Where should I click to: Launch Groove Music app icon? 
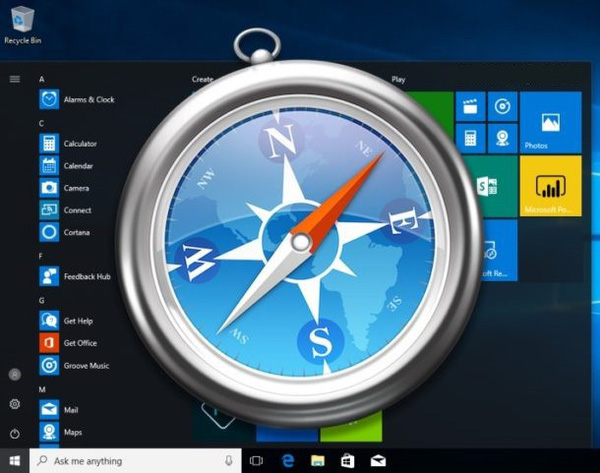(49, 365)
